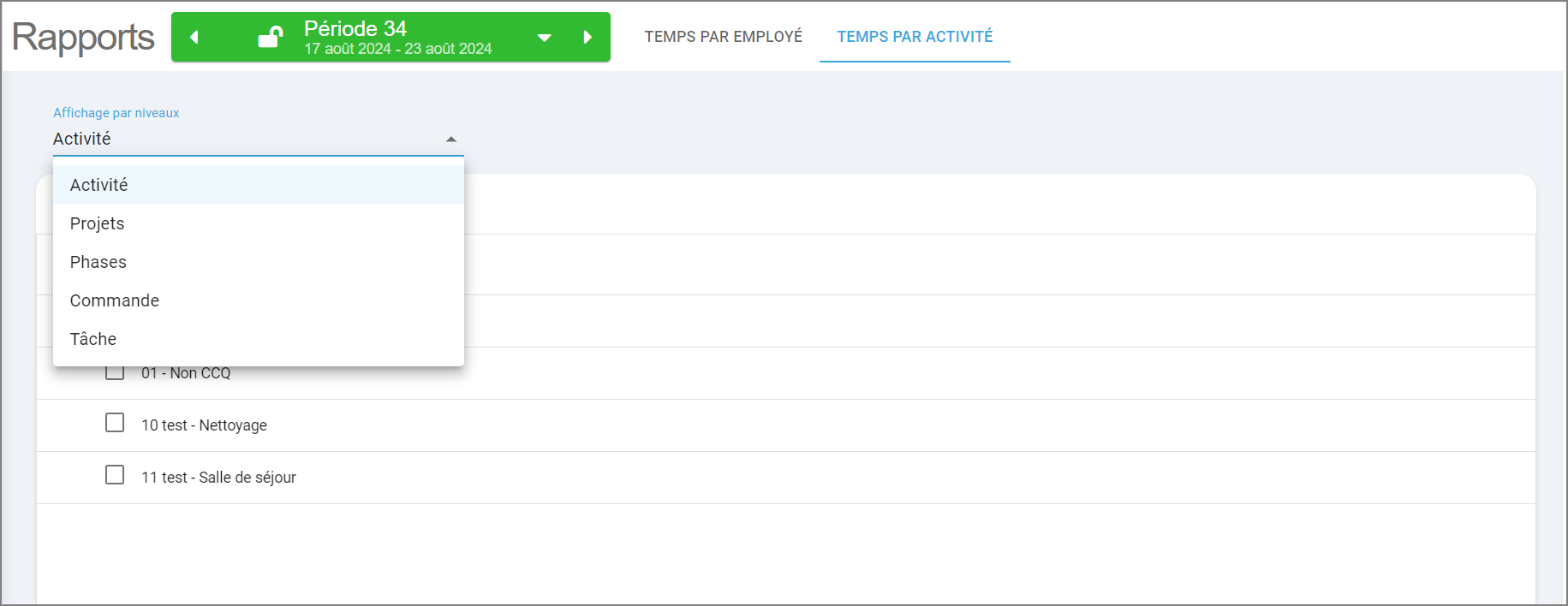
Task: Collapse the Affichage par niveaux dropdown
Action: [x=451, y=139]
